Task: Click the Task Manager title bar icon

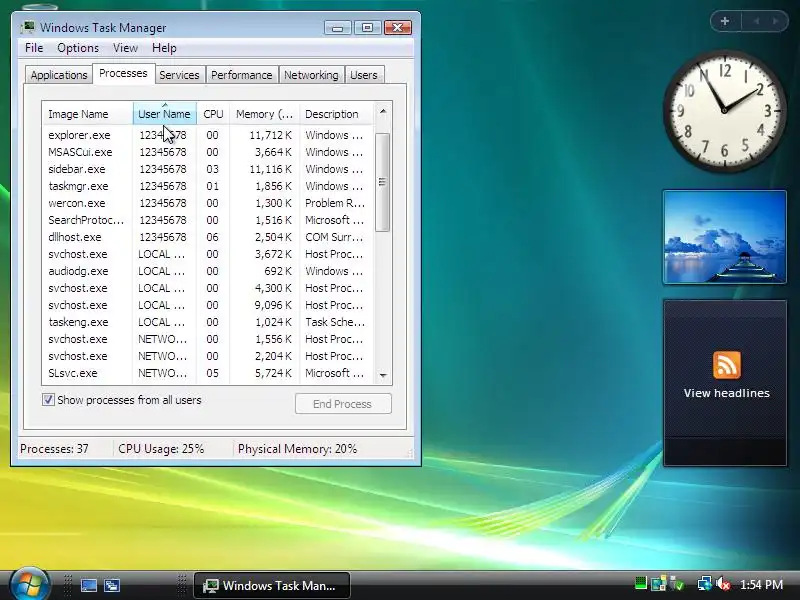Action: click(x=29, y=27)
